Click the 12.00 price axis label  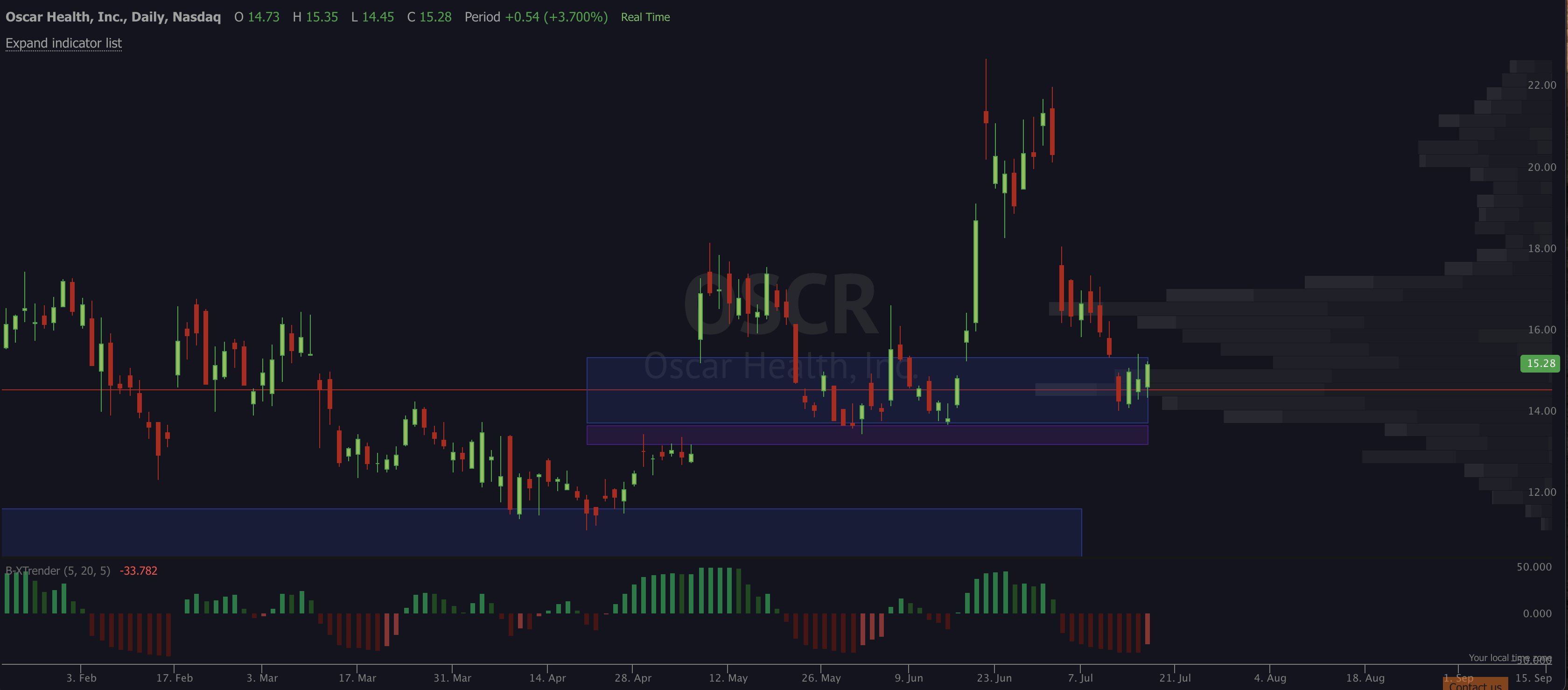(1541, 492)
